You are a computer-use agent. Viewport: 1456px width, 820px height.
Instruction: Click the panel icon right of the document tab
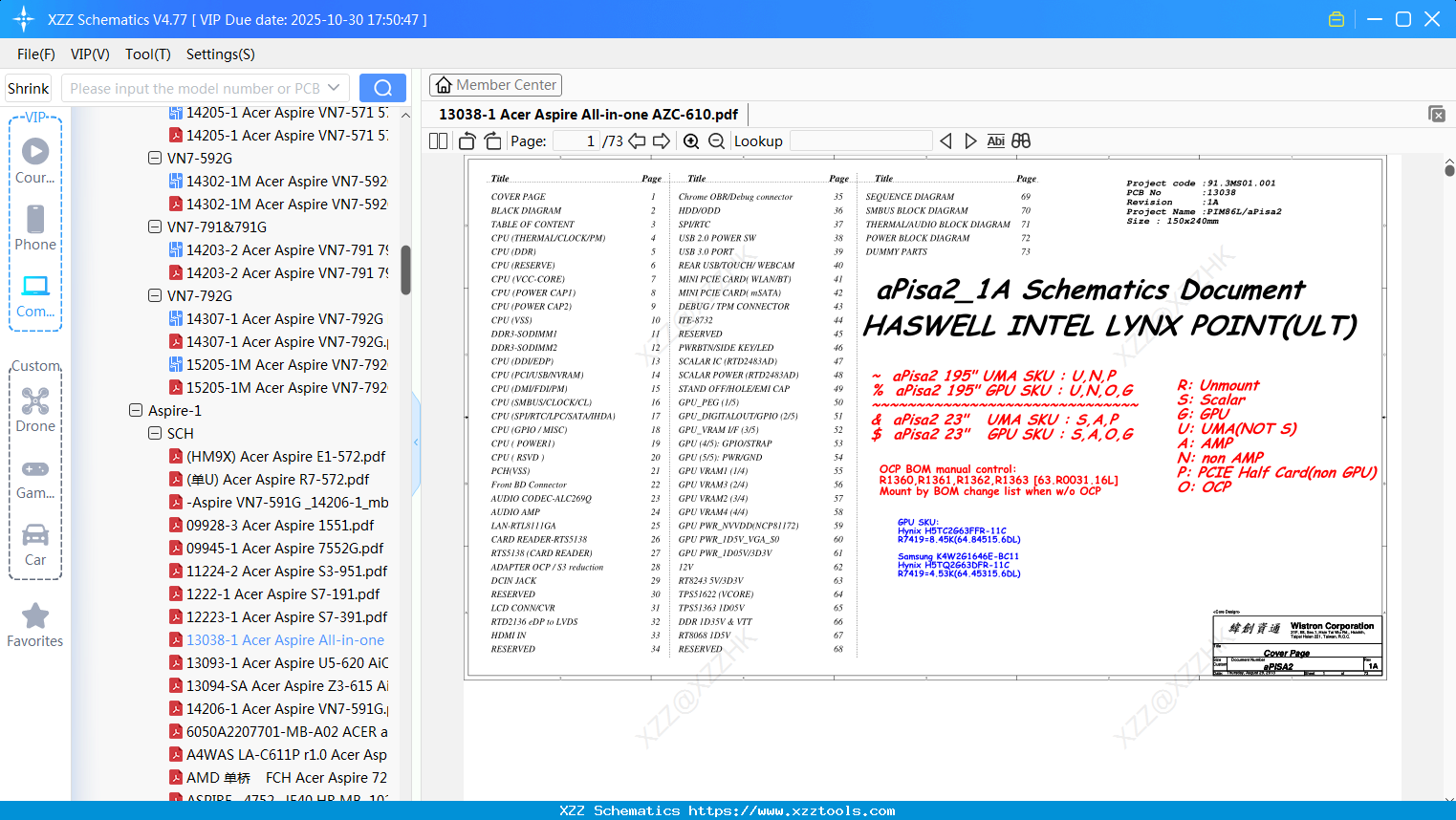(x=1437, y=114)
